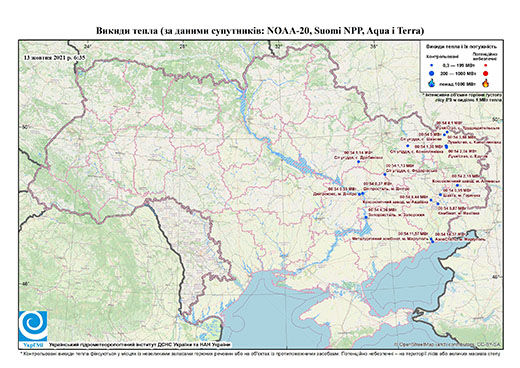Click the date stamp 13 жовтня 2021

(54, 57)
